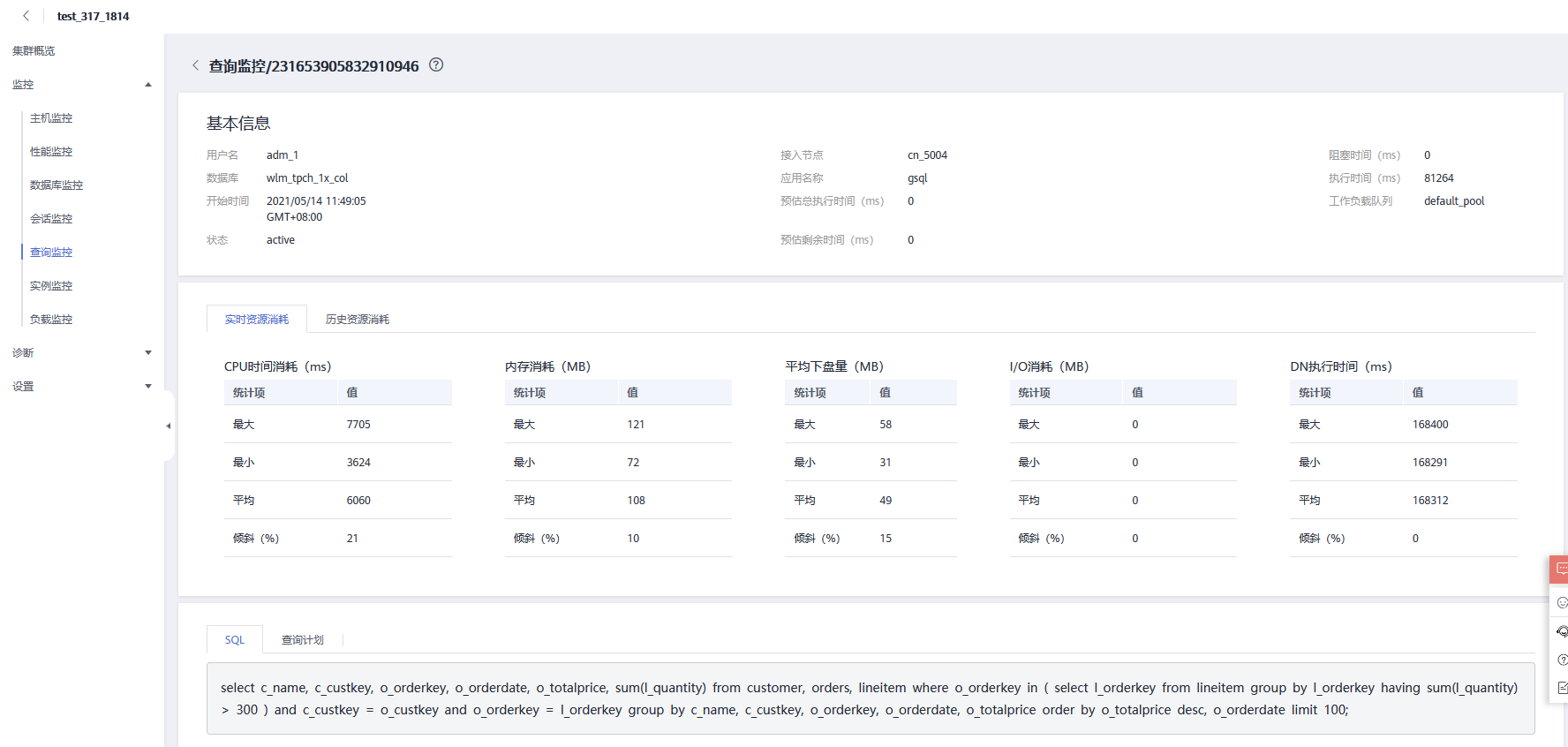The width and height of the screenshot is (1568, 747).
Task: Open 集群概览 in the sidebar
Action: pos(34,51)
